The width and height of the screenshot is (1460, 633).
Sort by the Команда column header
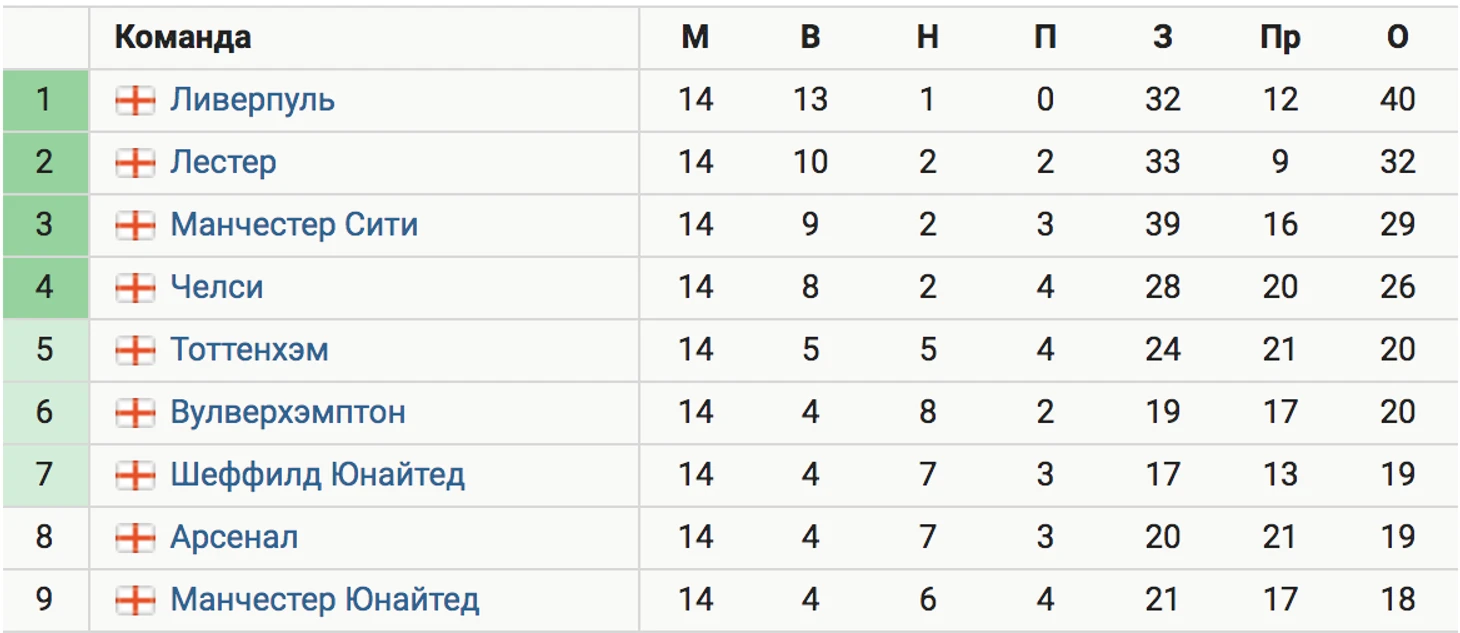[182, 38]
